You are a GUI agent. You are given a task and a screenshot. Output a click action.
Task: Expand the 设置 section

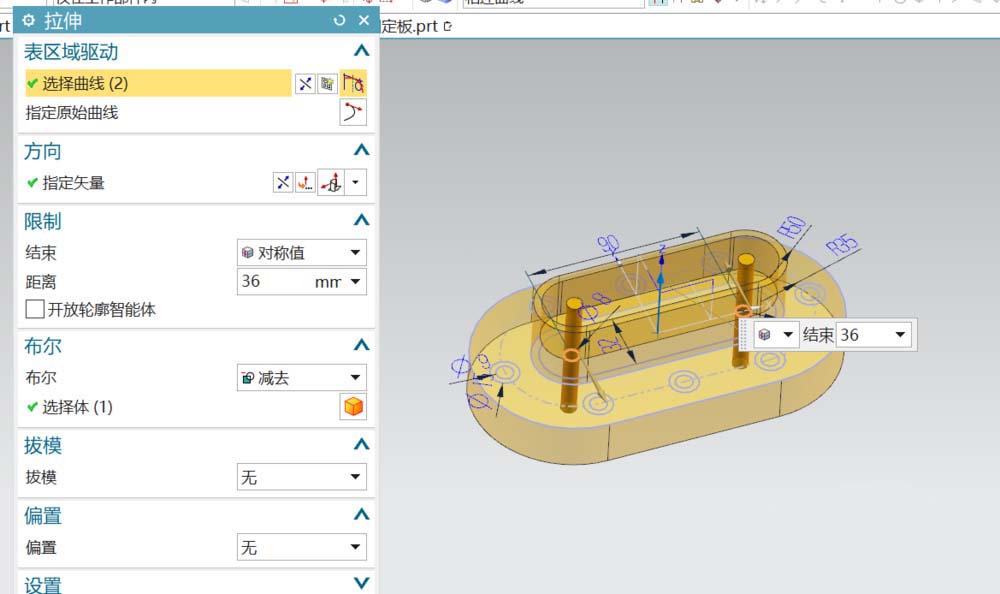pos(361,584)
